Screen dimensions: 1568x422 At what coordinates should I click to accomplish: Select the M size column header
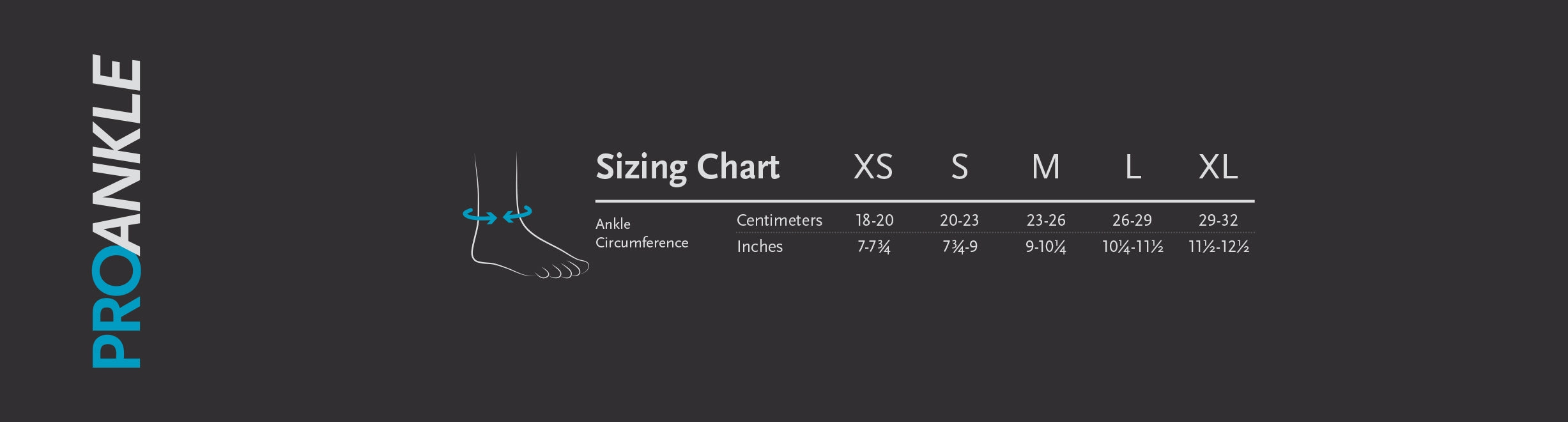1045,167
